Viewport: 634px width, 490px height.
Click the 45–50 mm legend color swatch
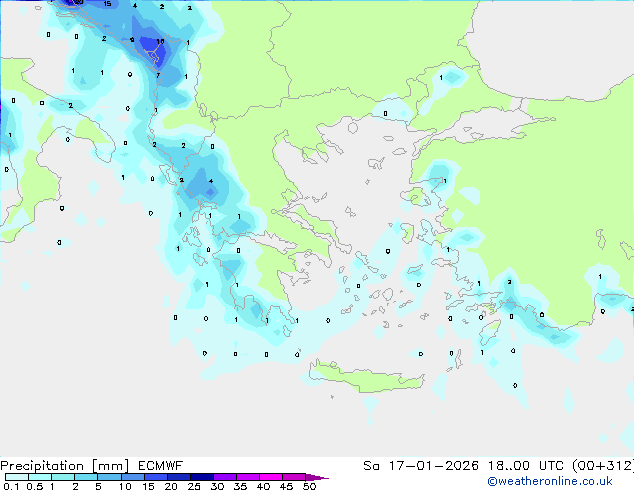[294, 477]
